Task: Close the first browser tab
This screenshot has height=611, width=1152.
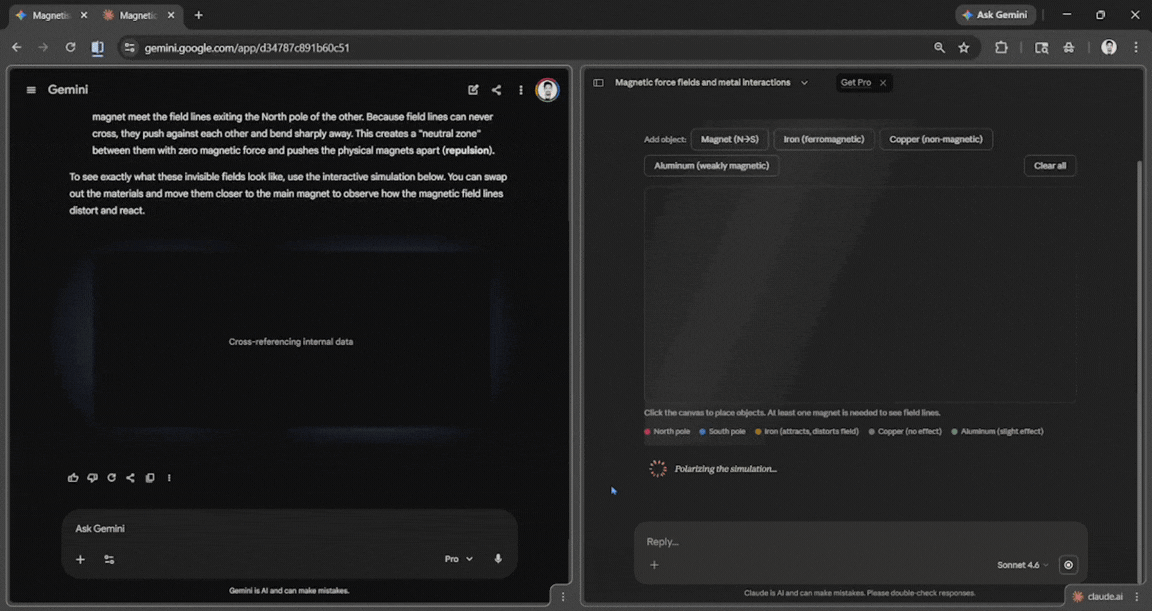Action: 83,15
